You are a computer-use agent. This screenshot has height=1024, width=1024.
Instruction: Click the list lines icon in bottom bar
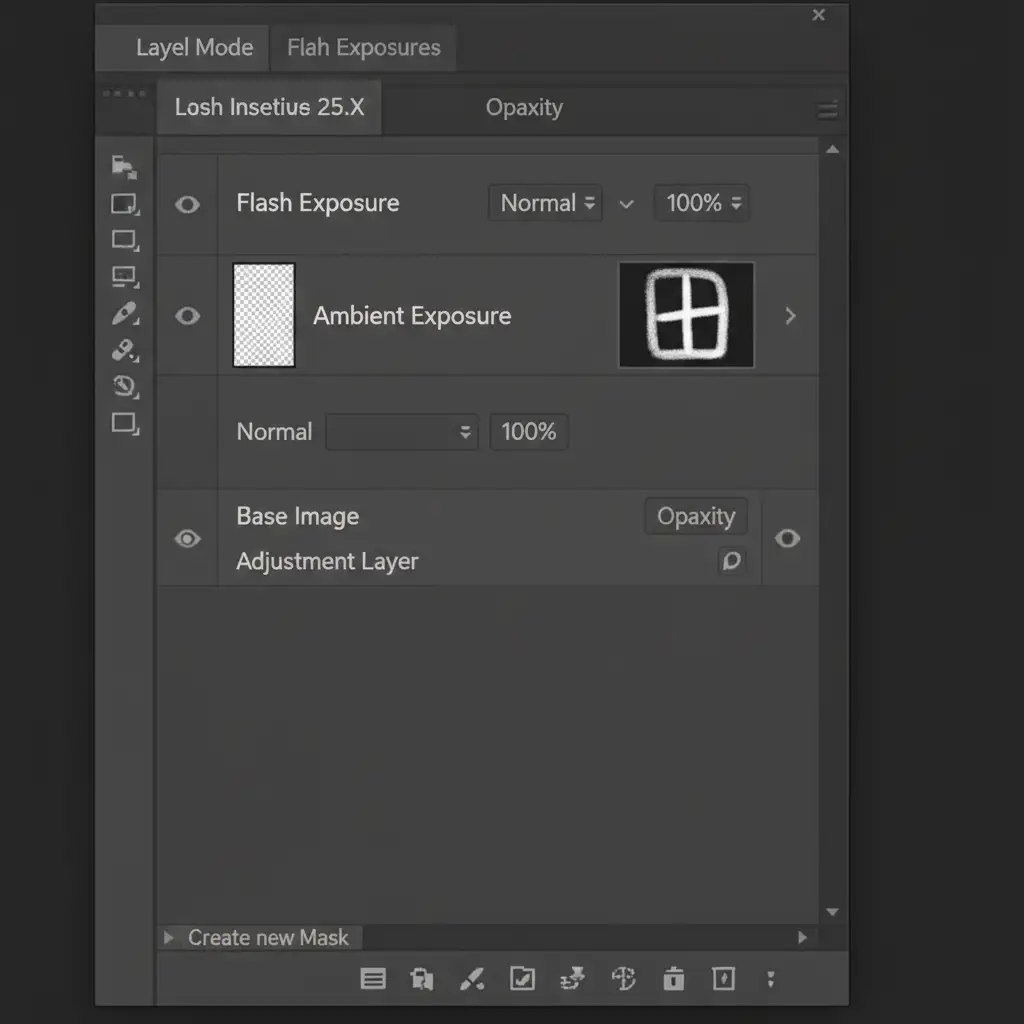tap(373, 979)
